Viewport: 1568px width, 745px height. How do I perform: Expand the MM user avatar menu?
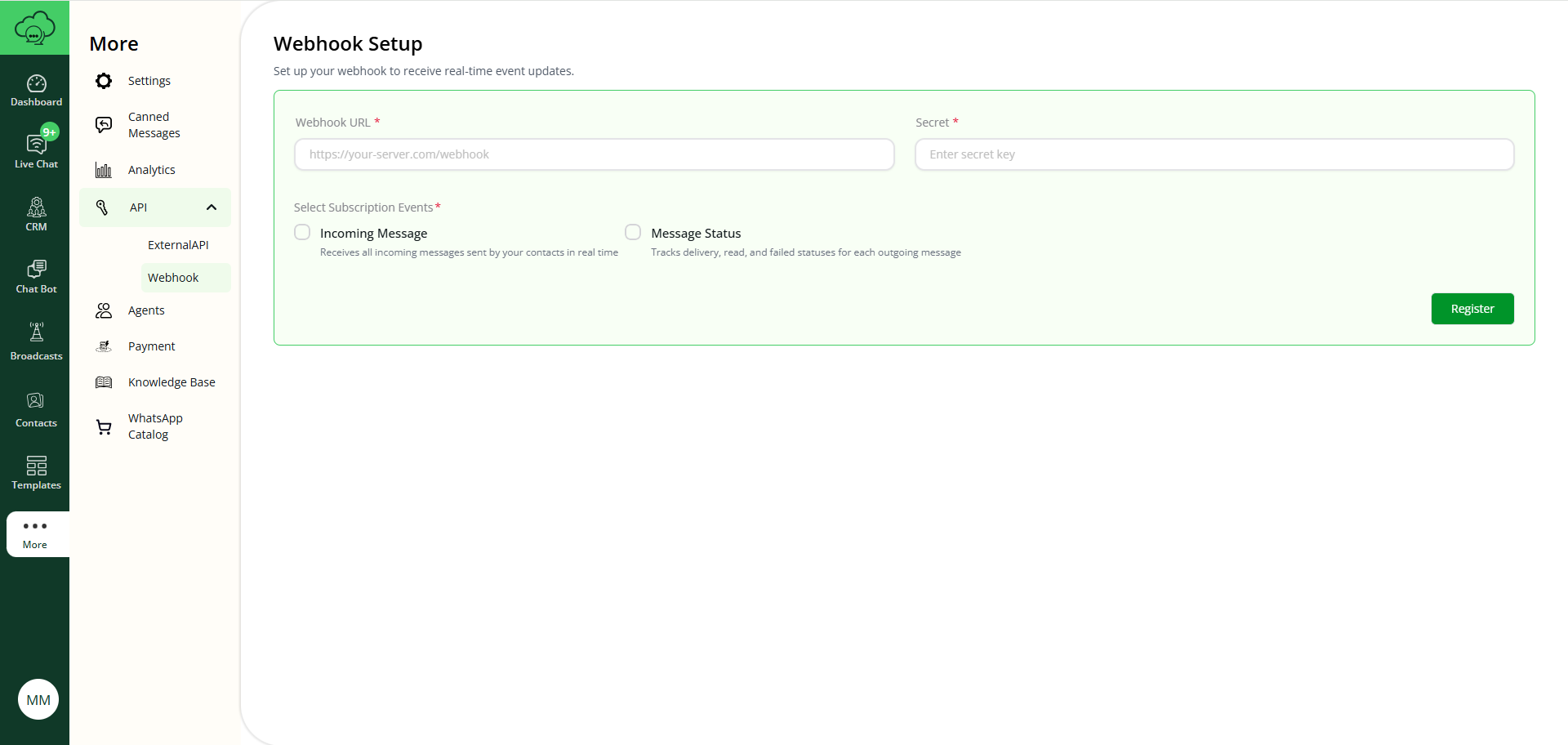tap(38, 699)
